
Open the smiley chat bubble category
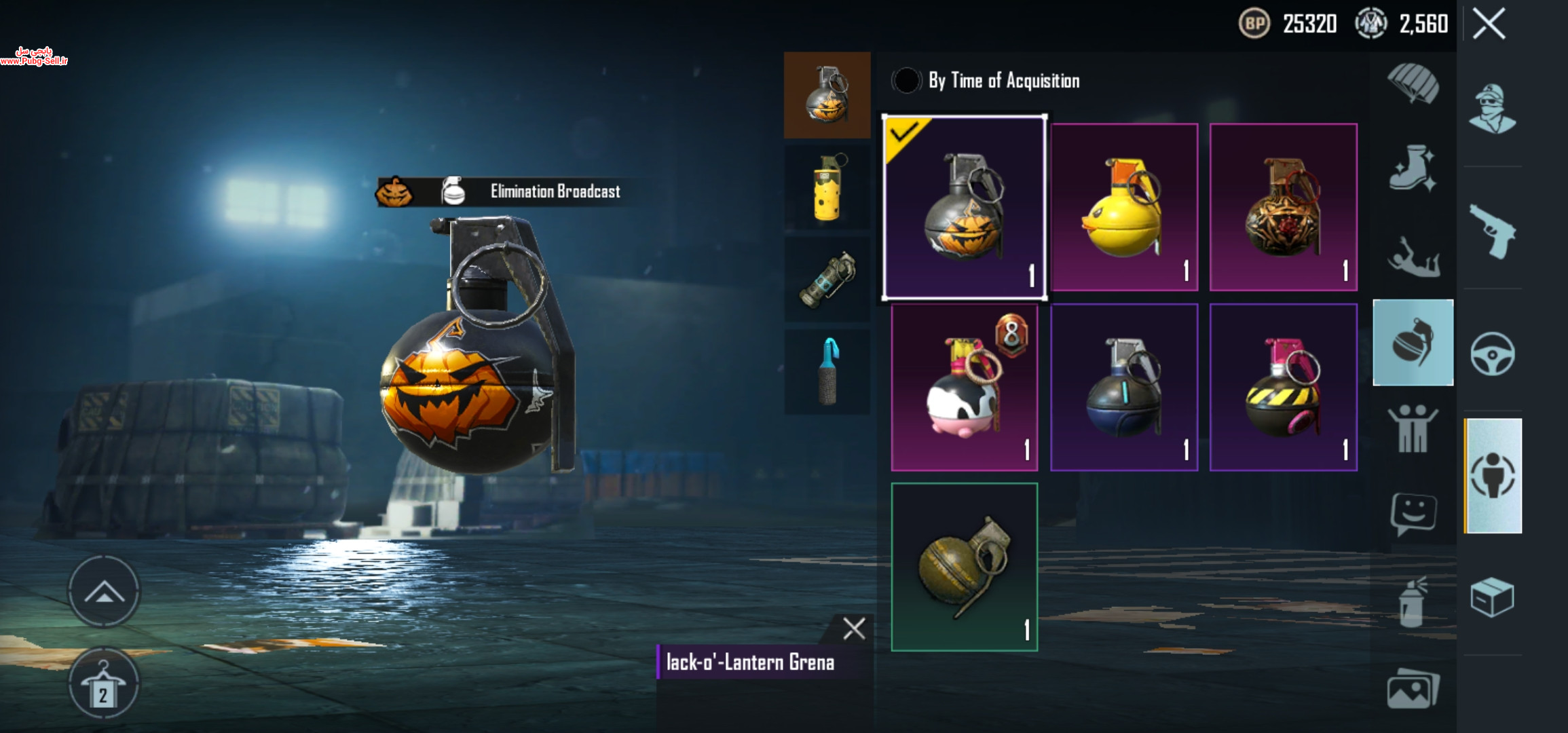pyautogui.click(x=1413, y=514)
